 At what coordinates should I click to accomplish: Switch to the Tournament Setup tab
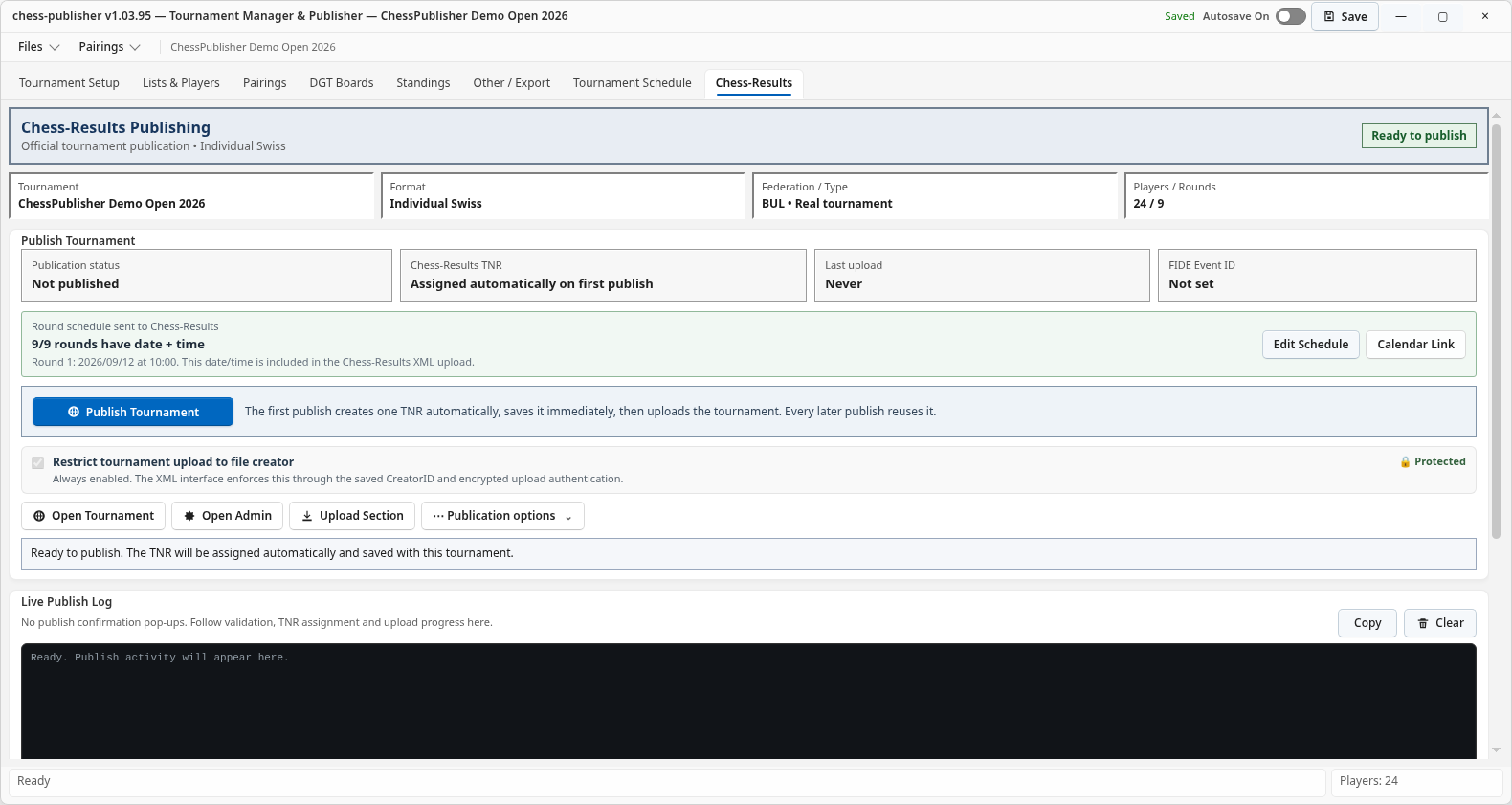(69, 83)
